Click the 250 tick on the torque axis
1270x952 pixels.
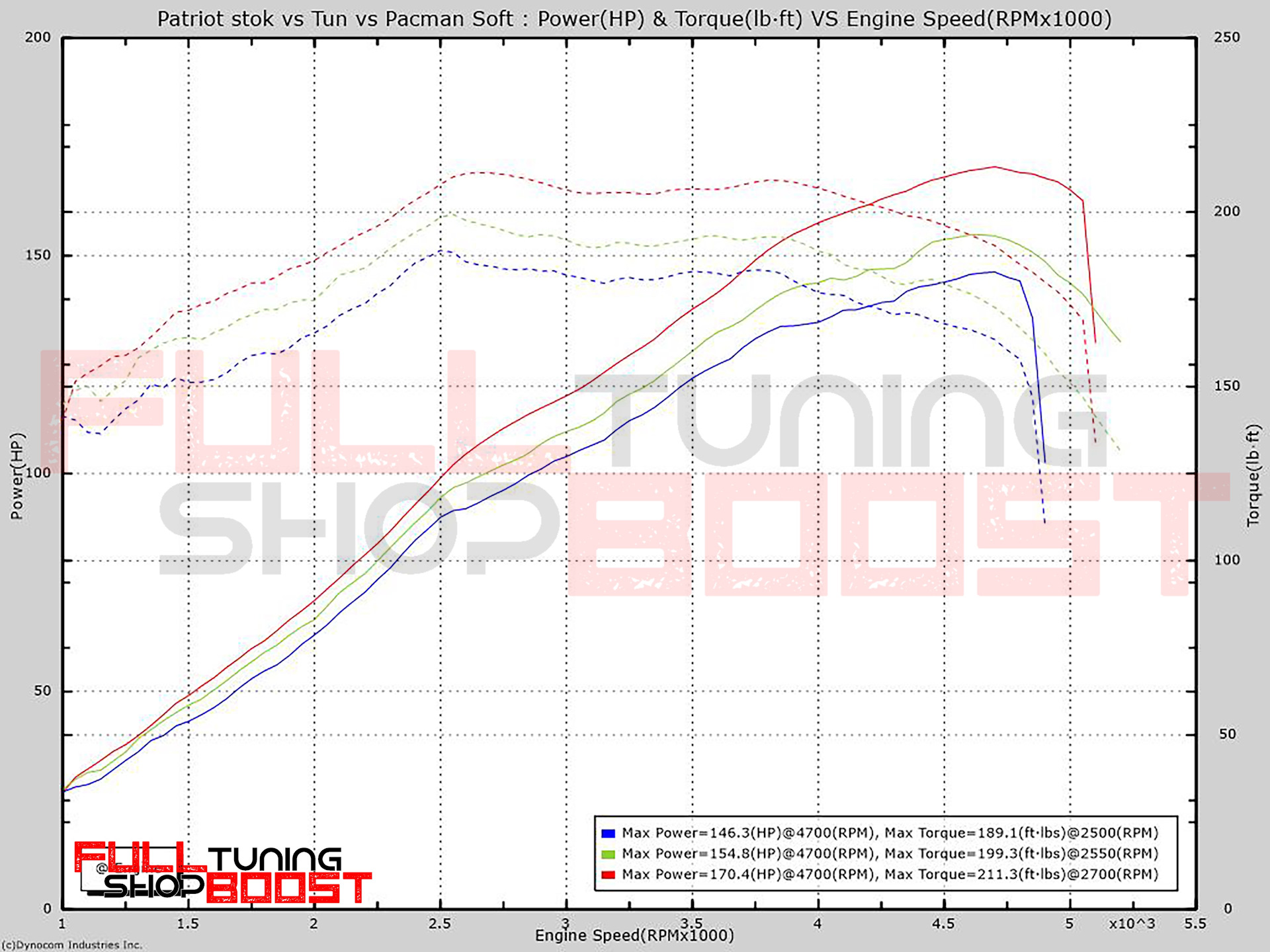click(x=1226, y=37)
